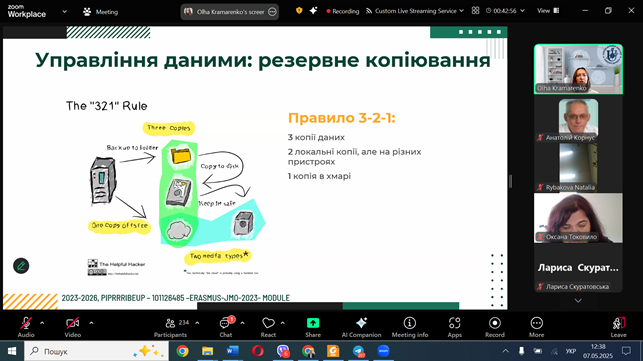Click the green annotation pencil icon
Screen dimensions: 643x361
coord(21,266)
